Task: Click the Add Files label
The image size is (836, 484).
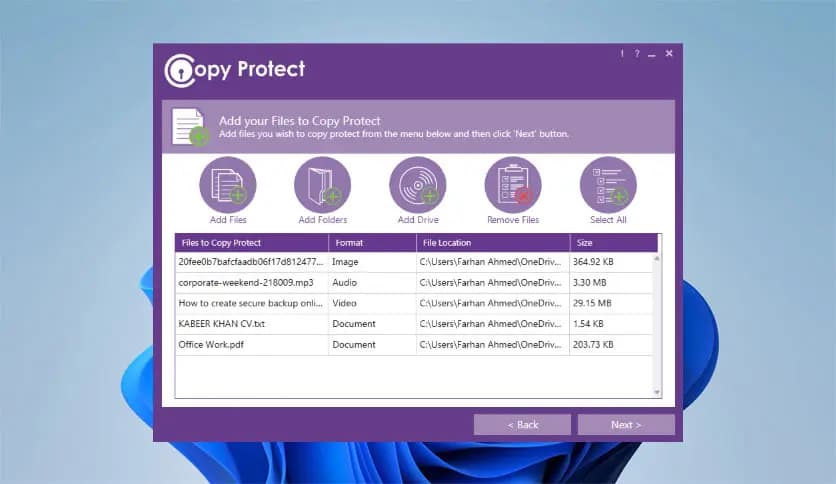Action: pos(228,220)
